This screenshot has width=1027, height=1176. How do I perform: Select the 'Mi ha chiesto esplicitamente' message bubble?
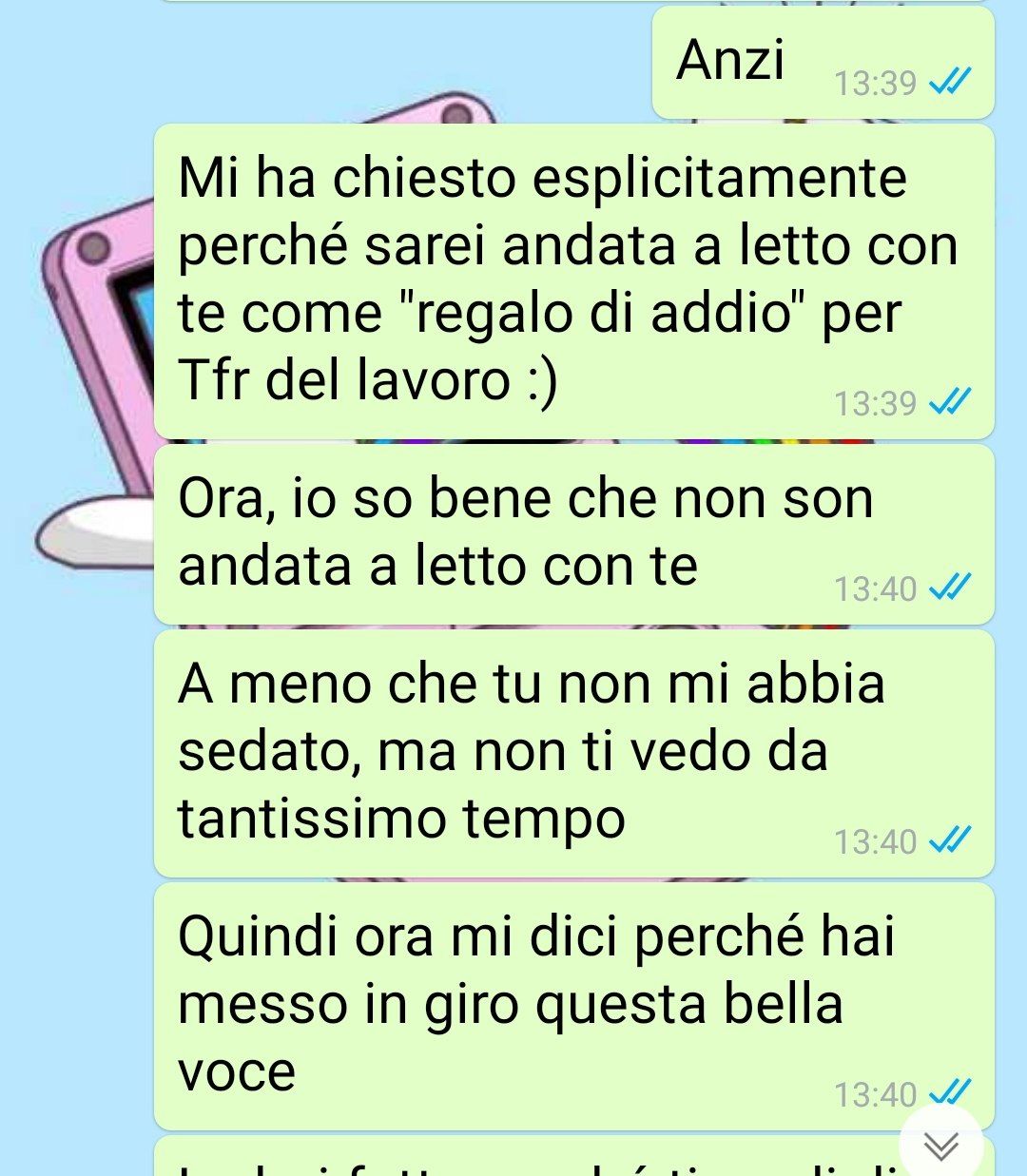click(573, 281)
